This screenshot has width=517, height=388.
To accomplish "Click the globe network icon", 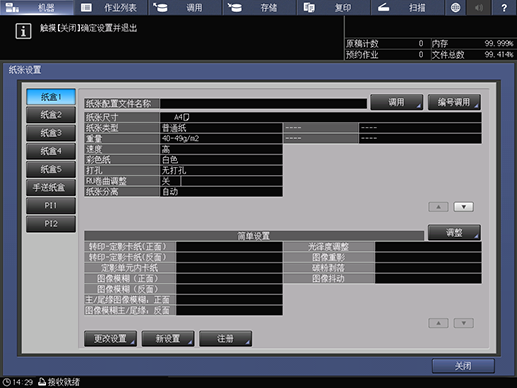I will 455,7.
